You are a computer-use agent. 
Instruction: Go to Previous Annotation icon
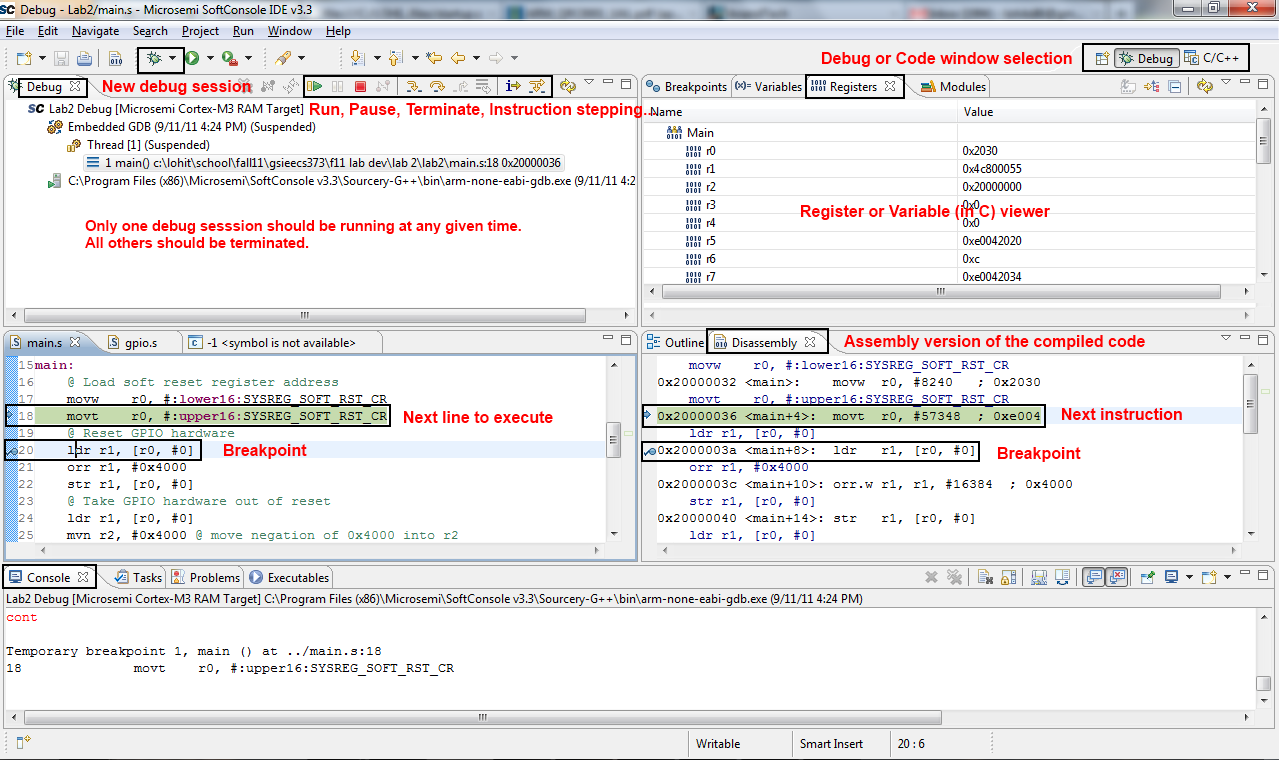[395, 58]
